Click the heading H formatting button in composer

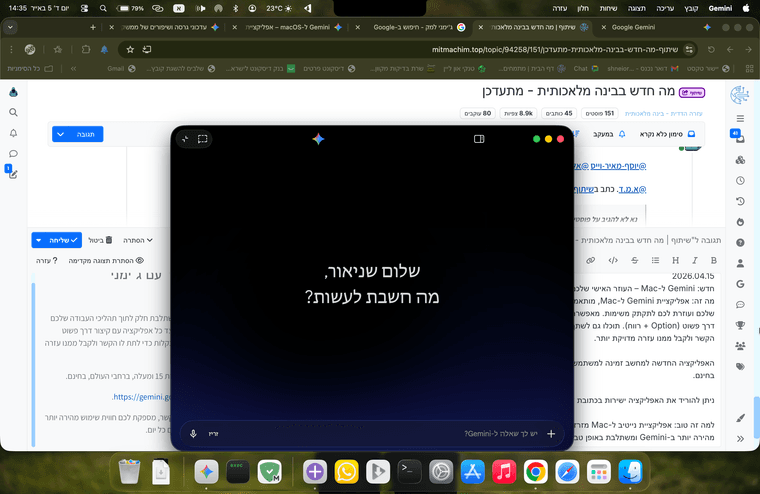(675, 261)
